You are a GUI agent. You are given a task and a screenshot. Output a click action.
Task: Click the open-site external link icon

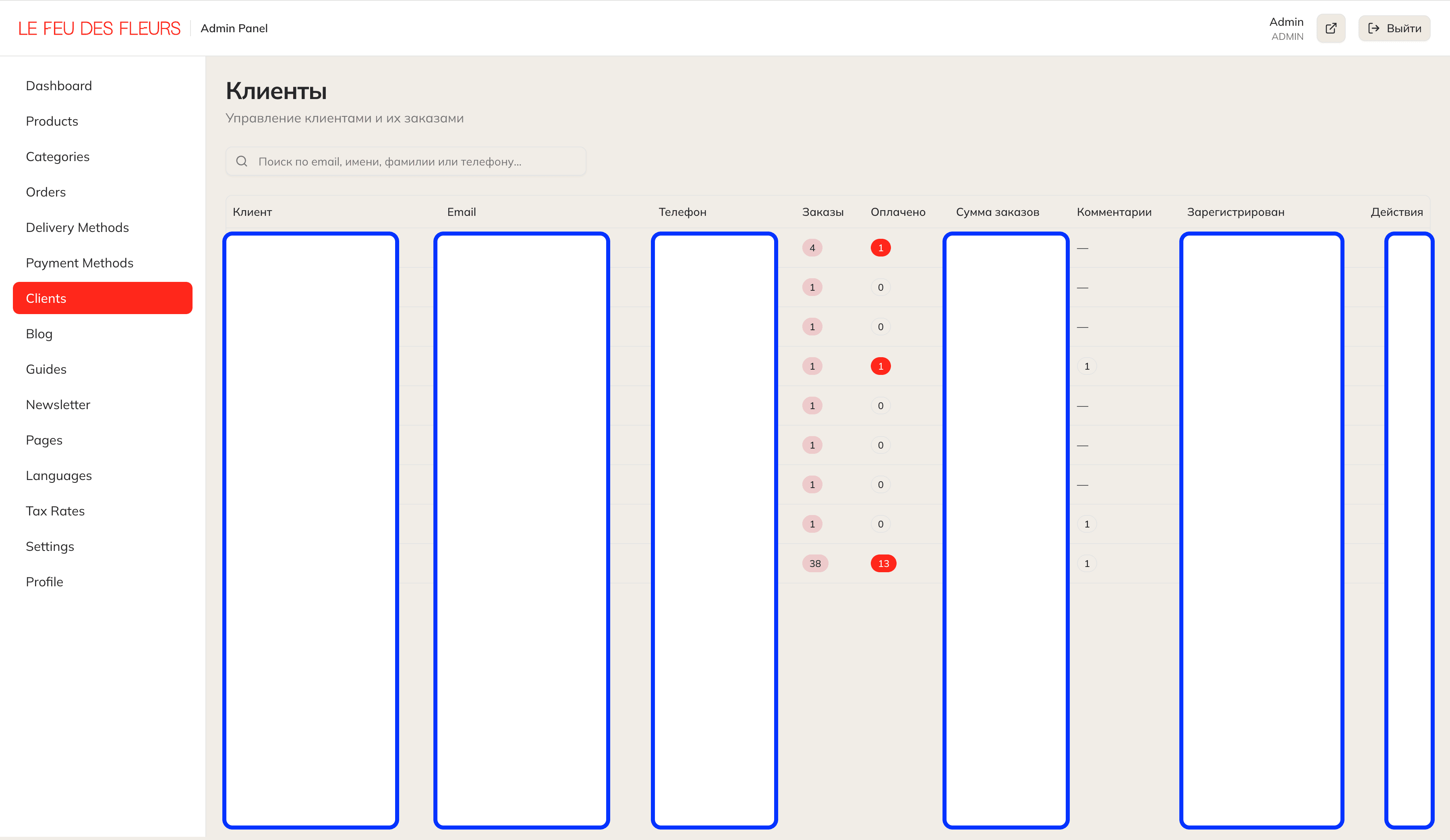pos(1330,28)
